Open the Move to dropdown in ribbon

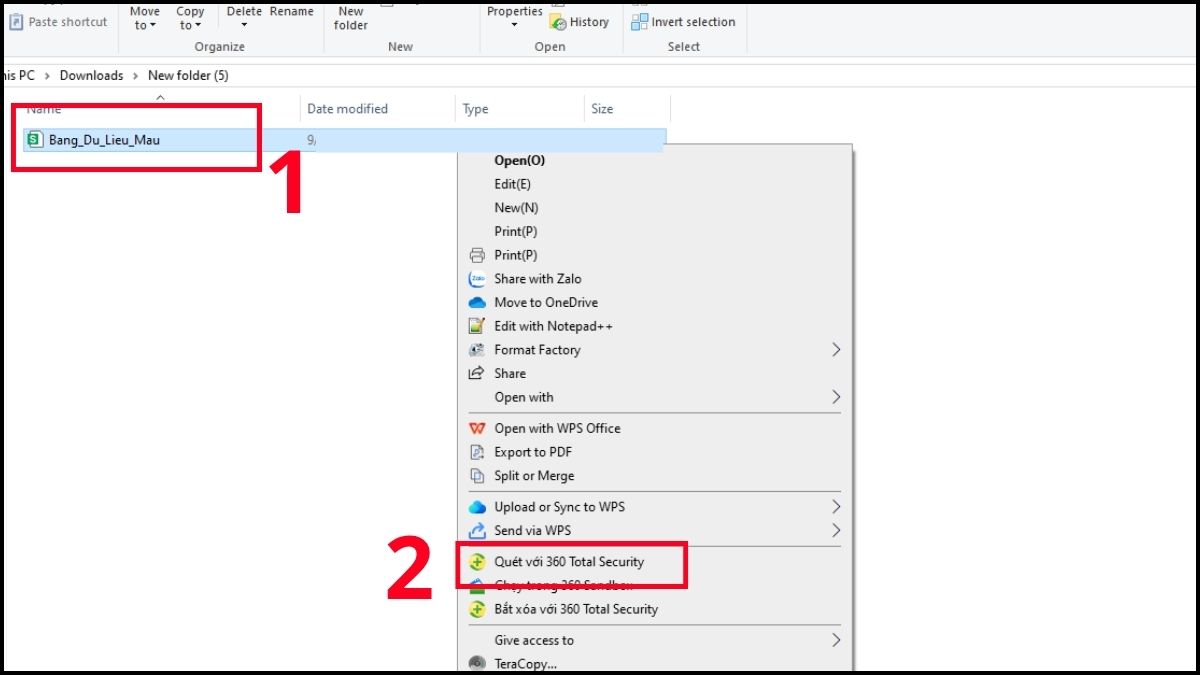point(145,18)
